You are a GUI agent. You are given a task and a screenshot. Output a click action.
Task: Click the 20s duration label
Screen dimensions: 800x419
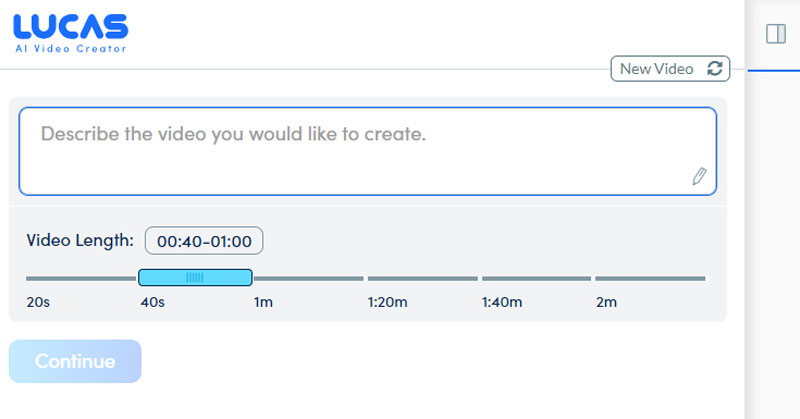pyautogui.click(x=38, y=302)
